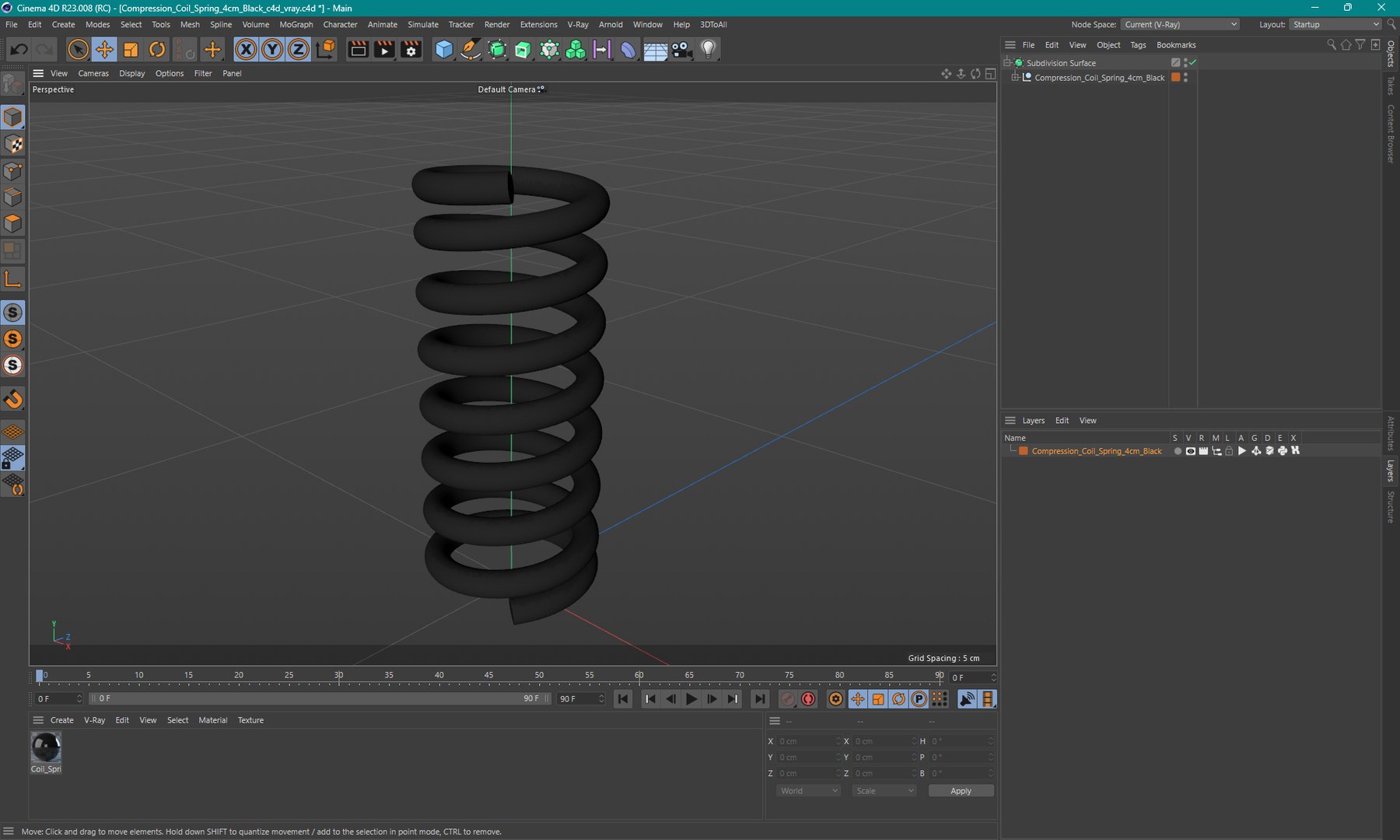Image resolution: width=1400 pixels, height=840 pixels.
Task: Play the animation forward
Action: tap(691, 699)
